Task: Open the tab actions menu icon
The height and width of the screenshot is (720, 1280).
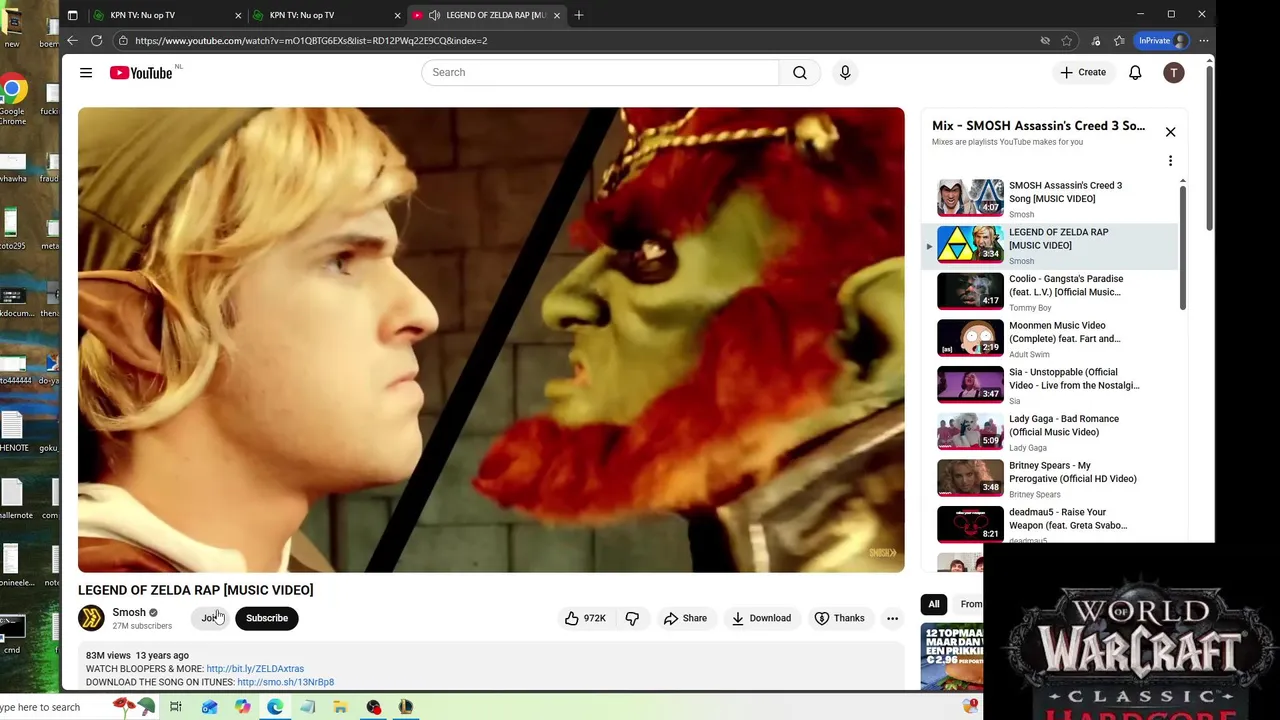Action: [x=72, y=15]
